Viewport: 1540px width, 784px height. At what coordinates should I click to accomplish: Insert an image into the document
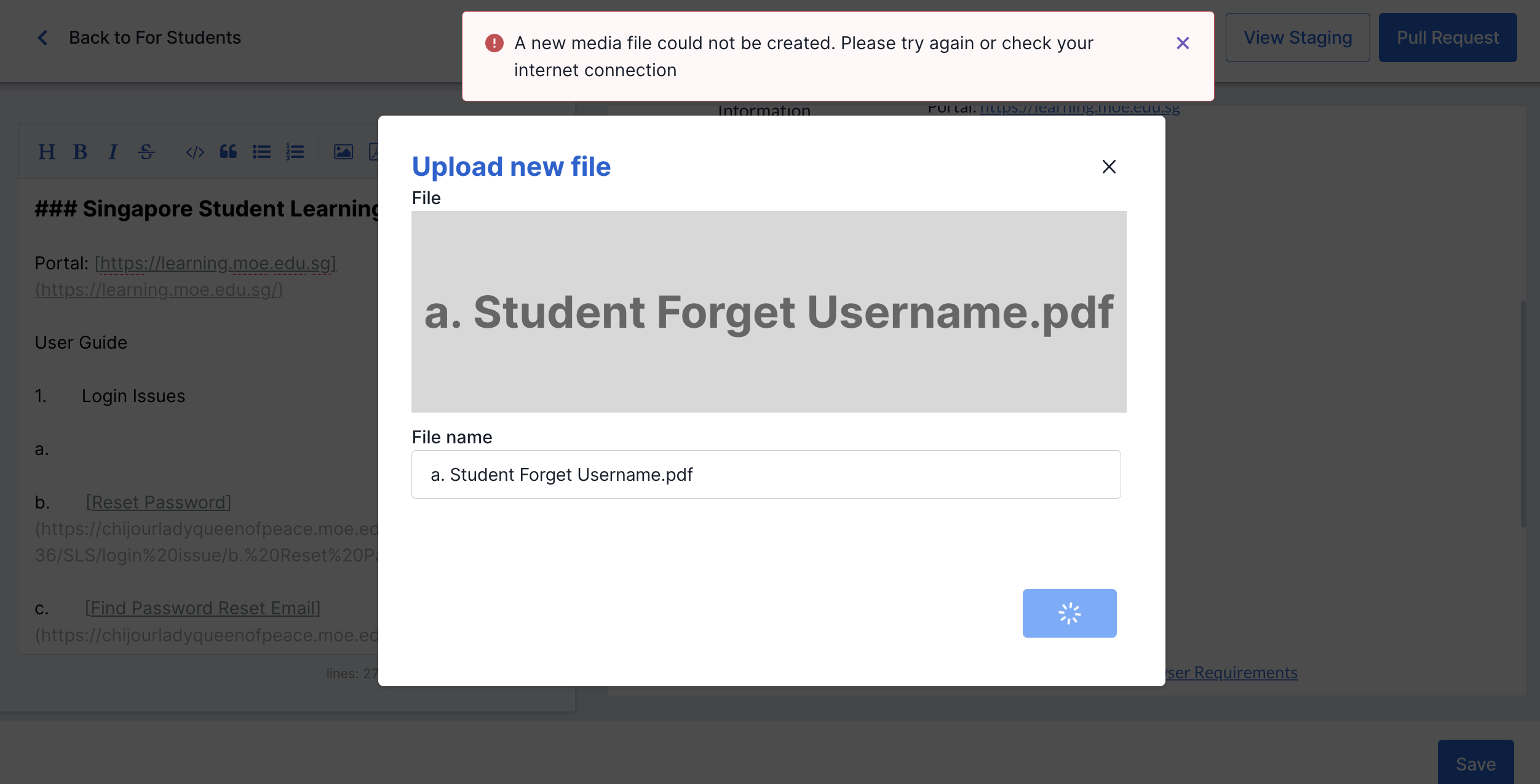344,152
